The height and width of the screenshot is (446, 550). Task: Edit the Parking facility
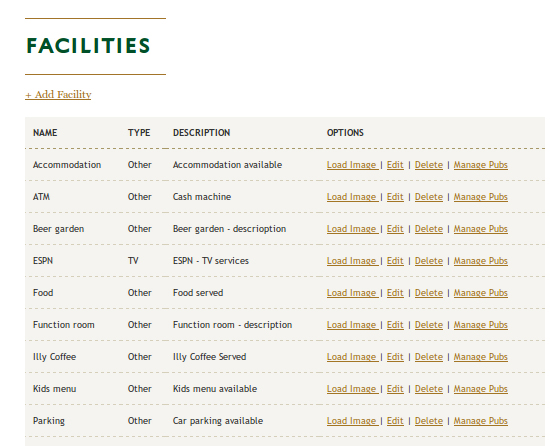coord(395,421)
